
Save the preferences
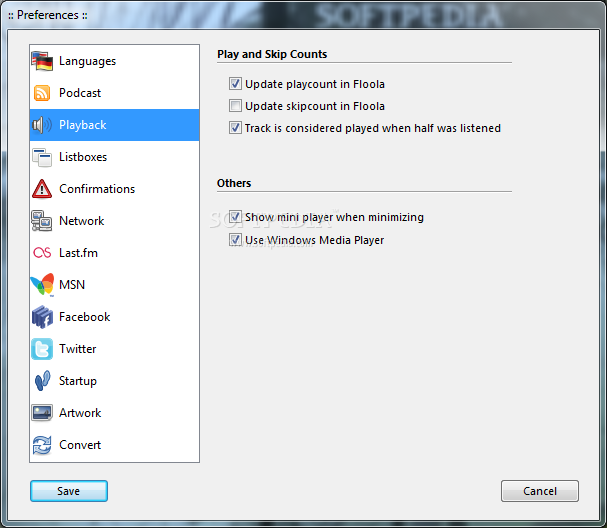click(69, 491)
